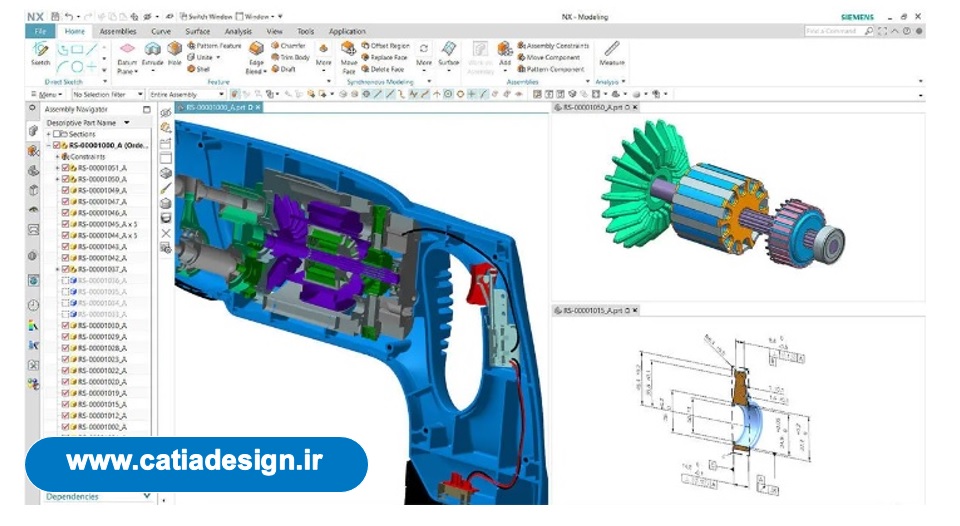Click the Add component icon
Viewport: 960px width, 526px height.
point(505,50)
